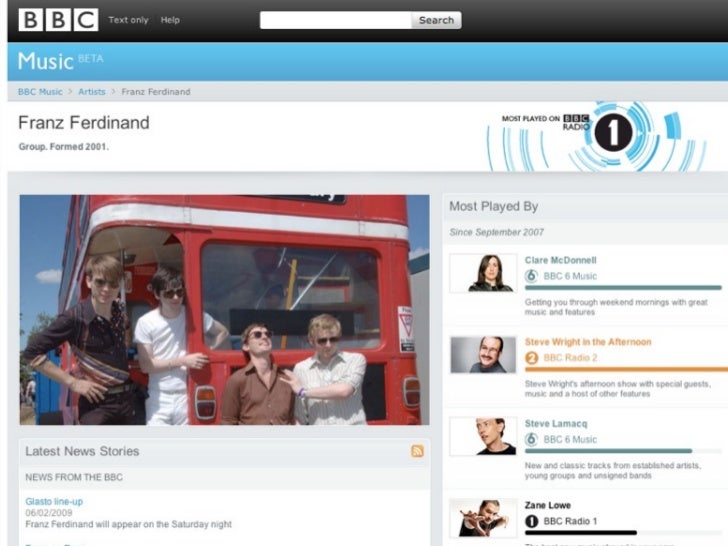Open the BBC Radio 2 station link
The image size is (728, 546).
(570, 358)
